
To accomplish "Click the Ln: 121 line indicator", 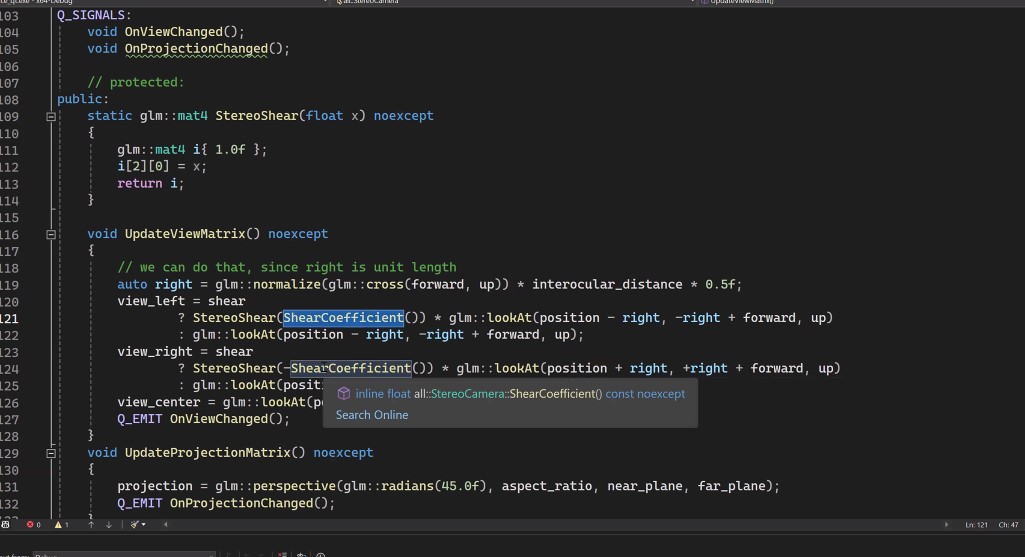I will click(977, 525).
